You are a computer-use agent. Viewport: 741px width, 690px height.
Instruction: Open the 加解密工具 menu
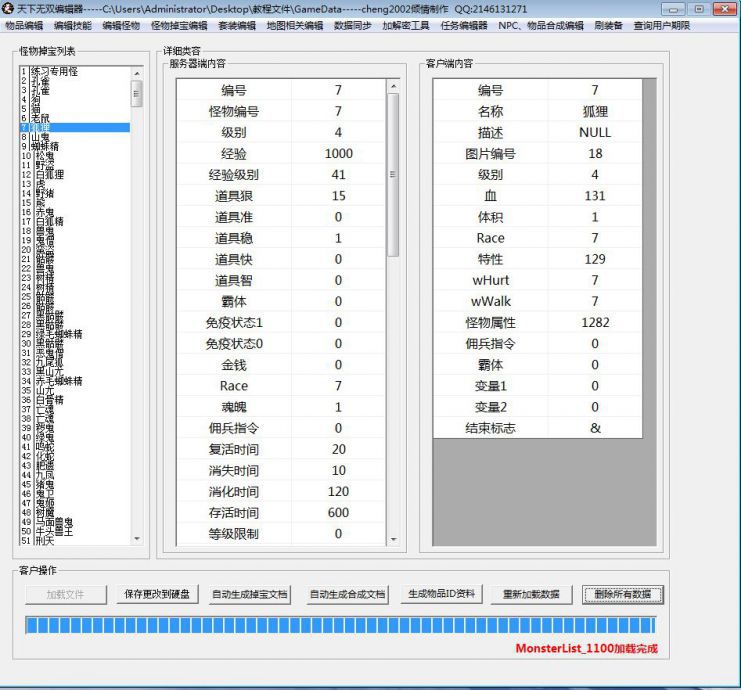[x=406, y=25]
